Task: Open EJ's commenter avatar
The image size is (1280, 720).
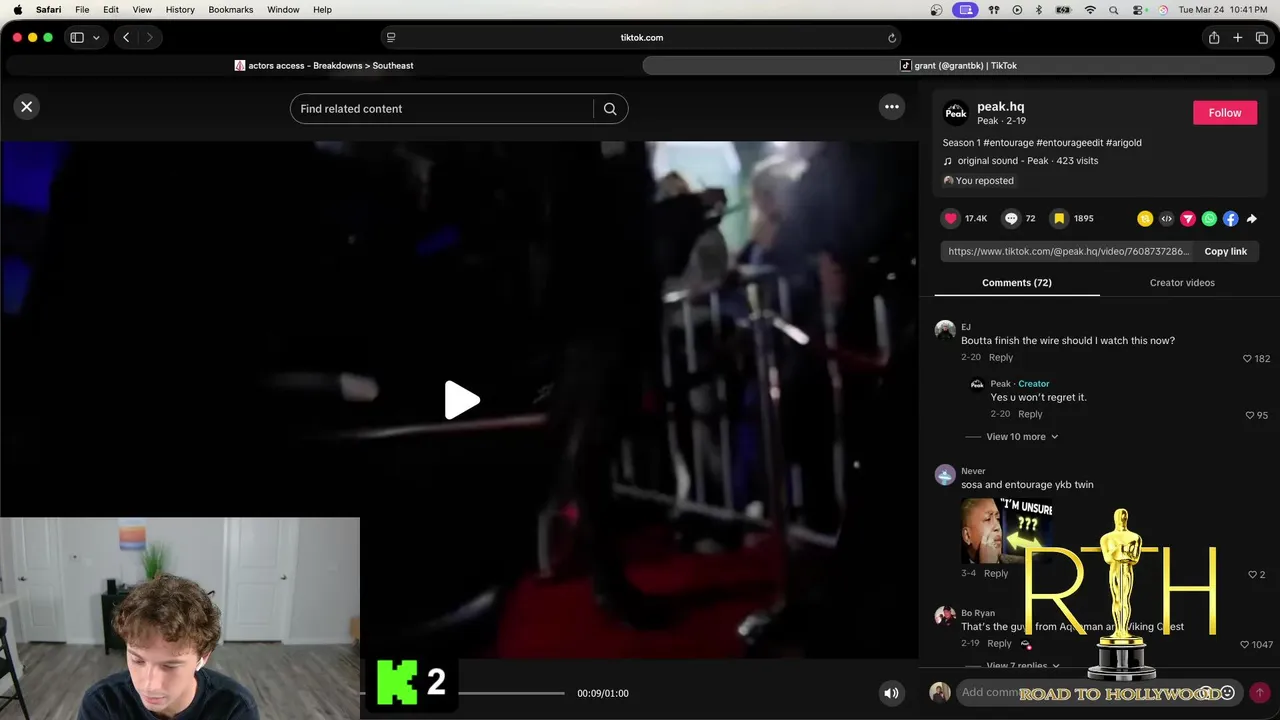Action: click(945, 331)
